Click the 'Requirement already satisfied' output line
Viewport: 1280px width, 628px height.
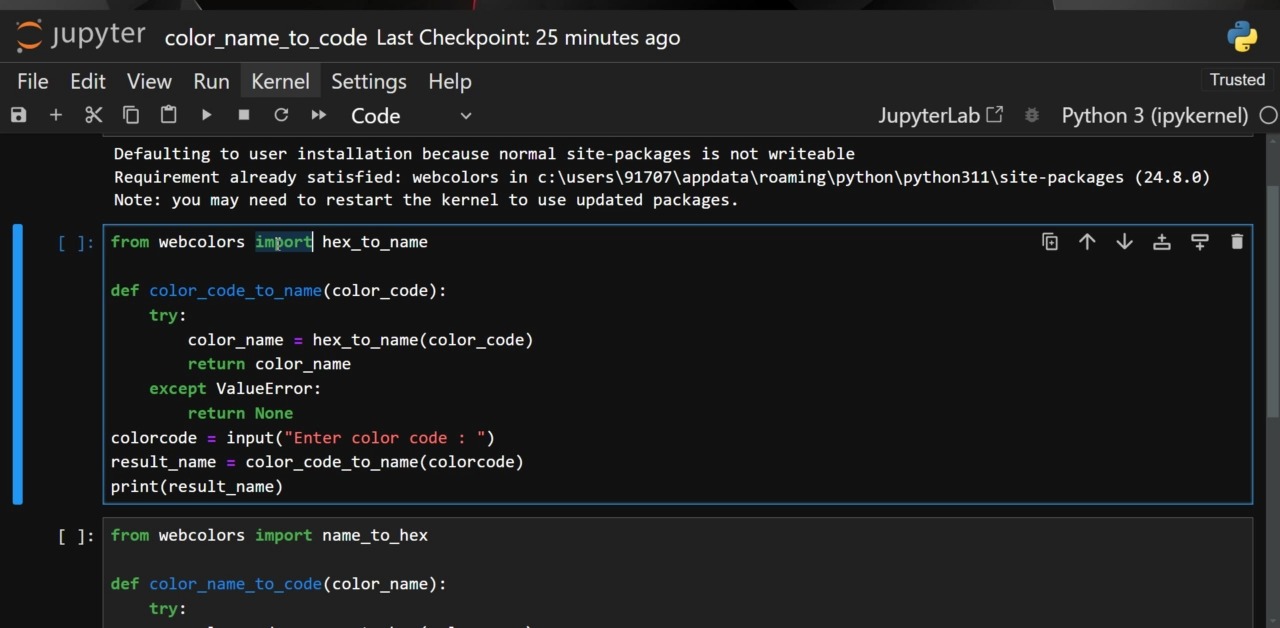tap(662, 177)
